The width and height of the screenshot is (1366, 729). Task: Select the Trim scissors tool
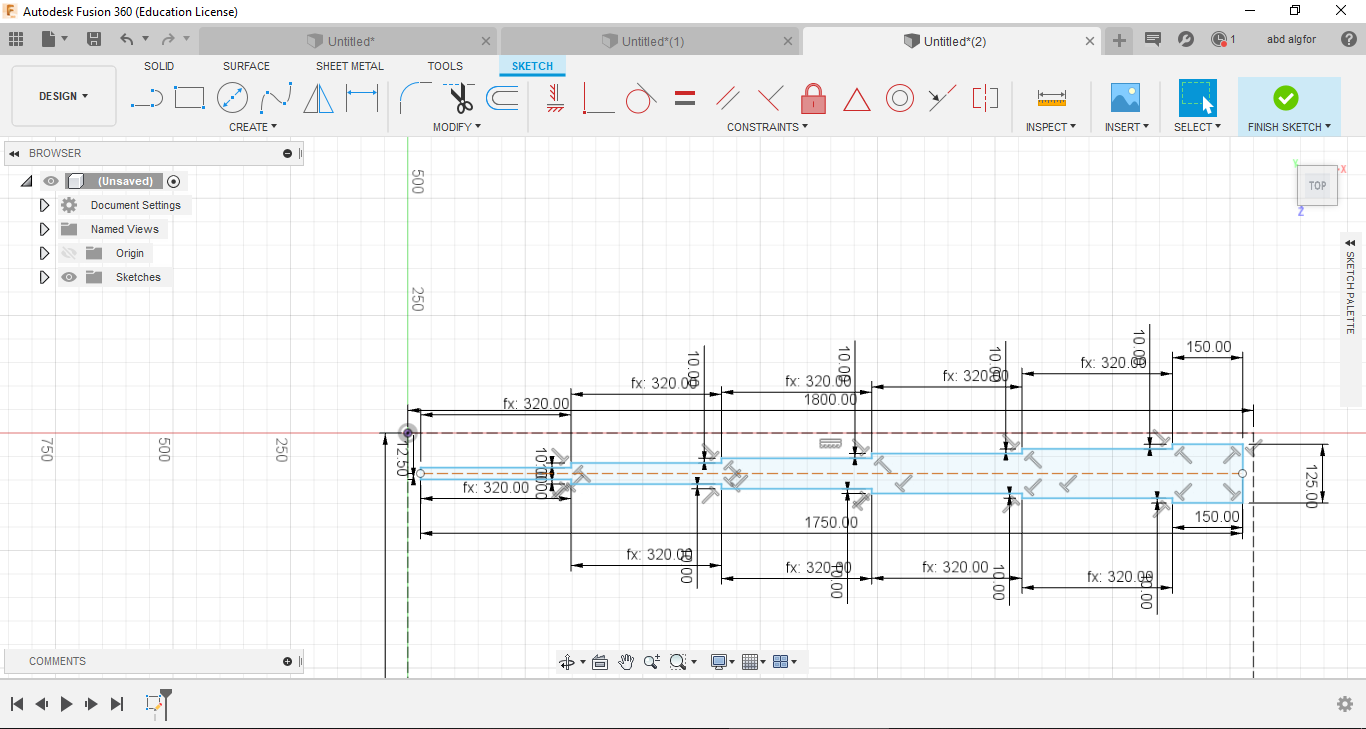click(459, 98)
